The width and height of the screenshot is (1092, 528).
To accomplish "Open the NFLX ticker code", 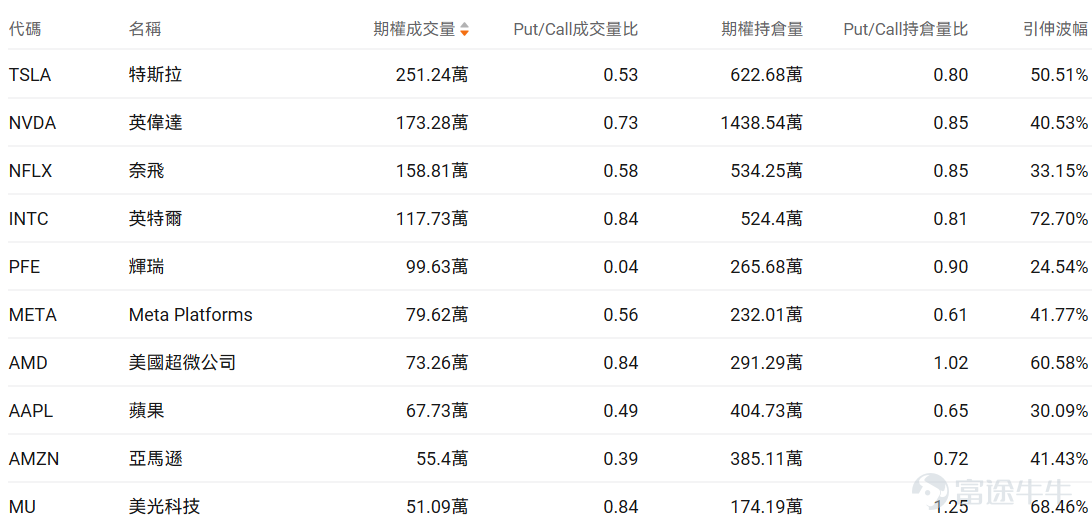I will [x=31, y=171].
